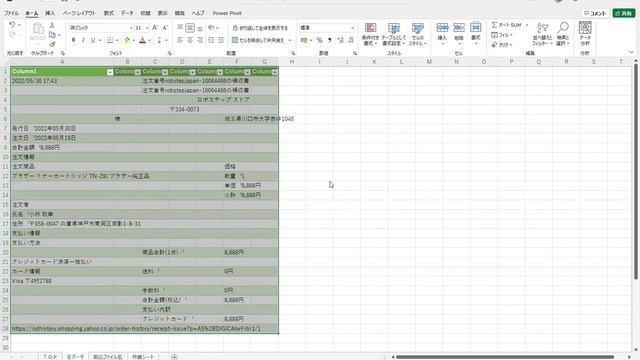Screen dimensions: 640x360
Task: Open the ページ レイアウト ribbon tab
Action: point(79,13)
